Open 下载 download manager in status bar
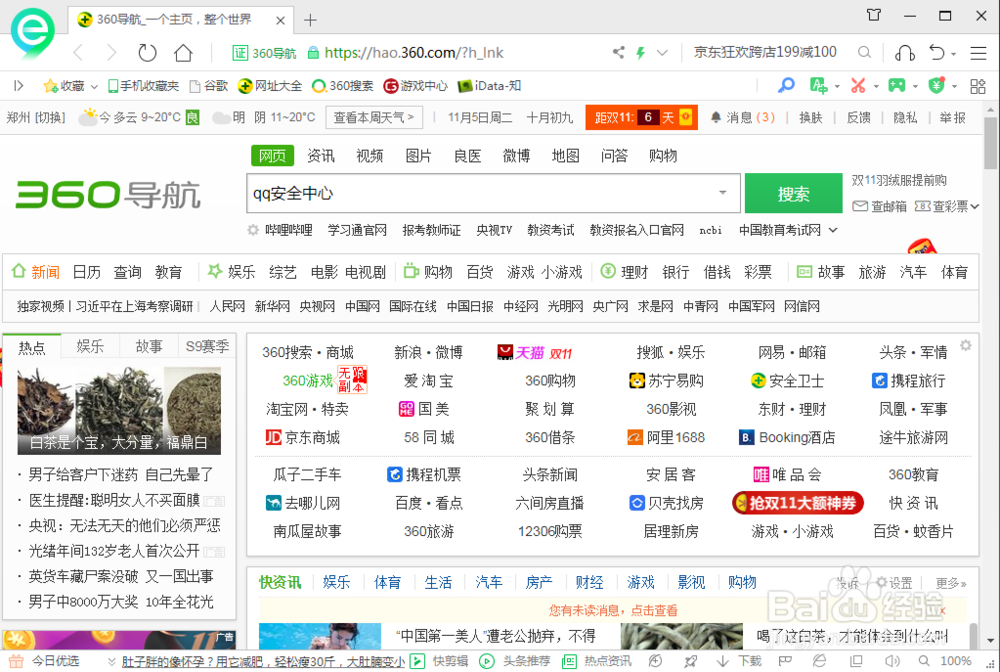1000x672 pixels. tap(739, 661)
